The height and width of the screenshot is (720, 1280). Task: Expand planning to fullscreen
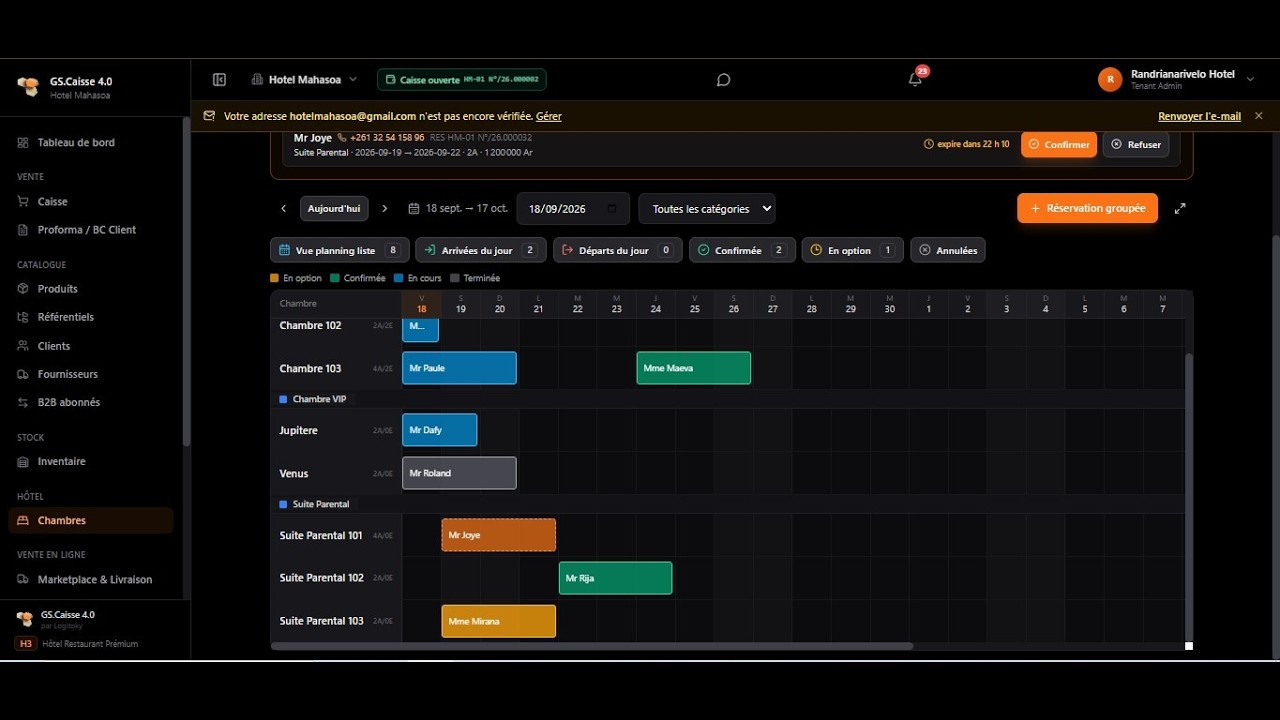point(1180,208)
